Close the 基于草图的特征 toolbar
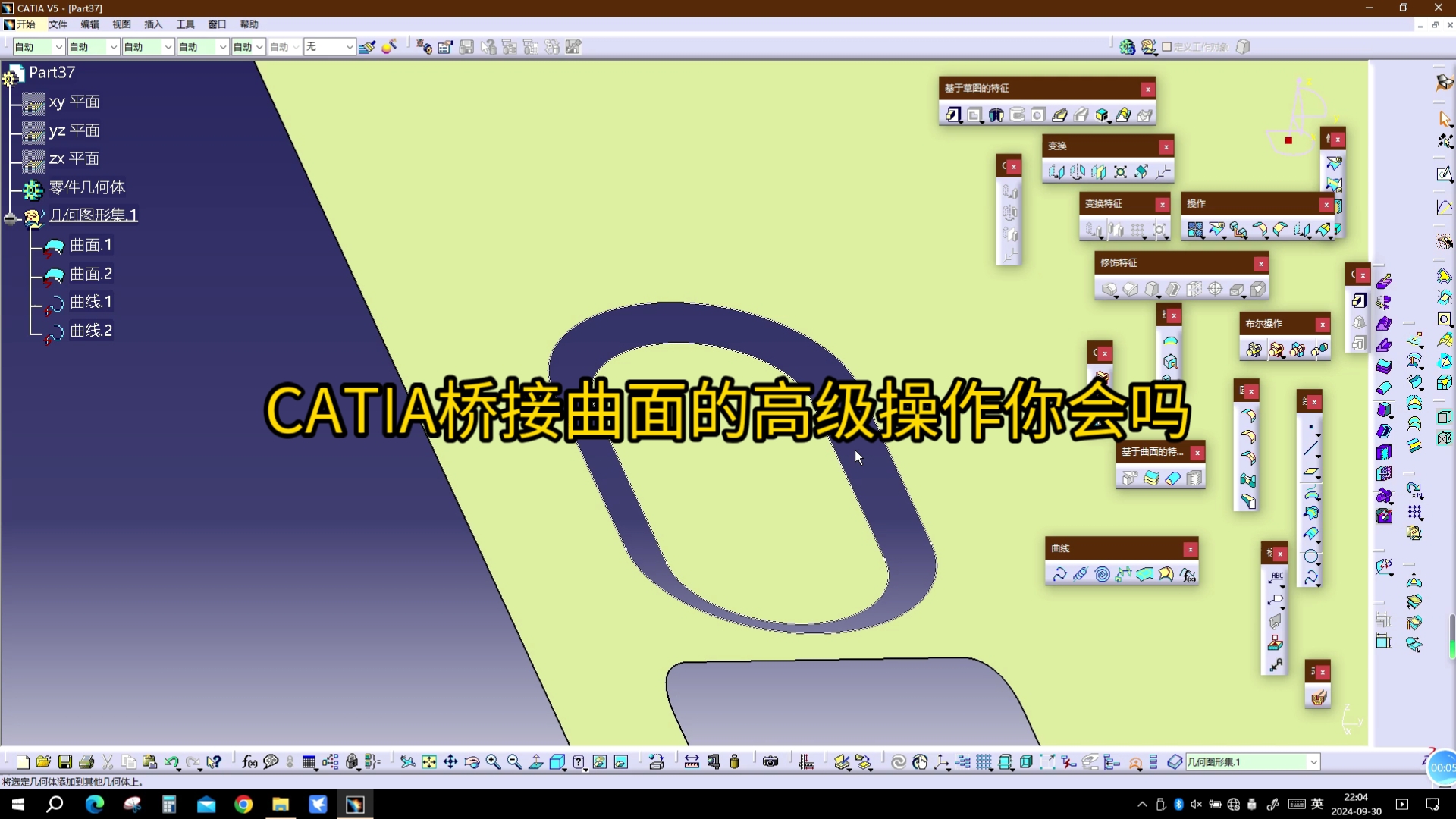 (1148, 89)
